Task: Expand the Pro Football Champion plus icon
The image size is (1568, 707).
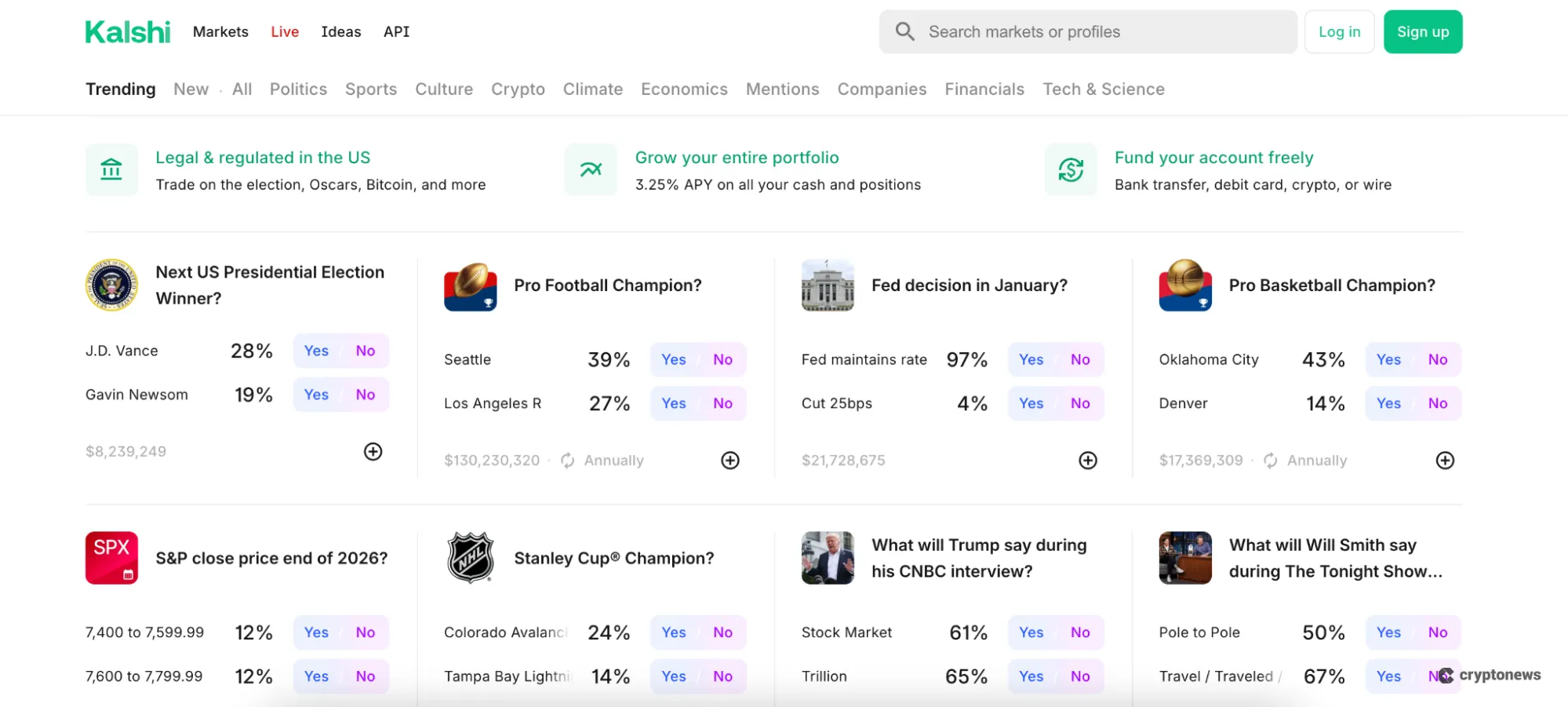Action: [x=730, y=461]
